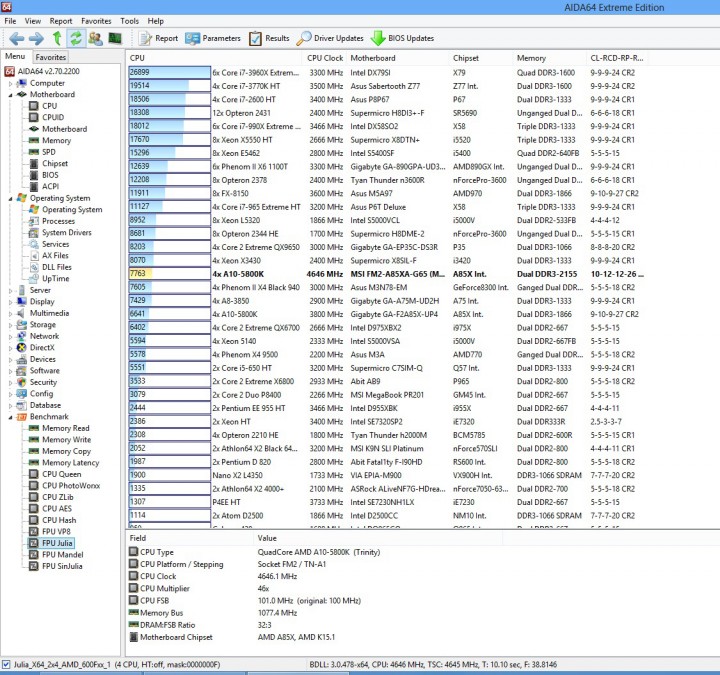
Task: Click the Refresh toolbar icon
Action: tap(76, 38)
